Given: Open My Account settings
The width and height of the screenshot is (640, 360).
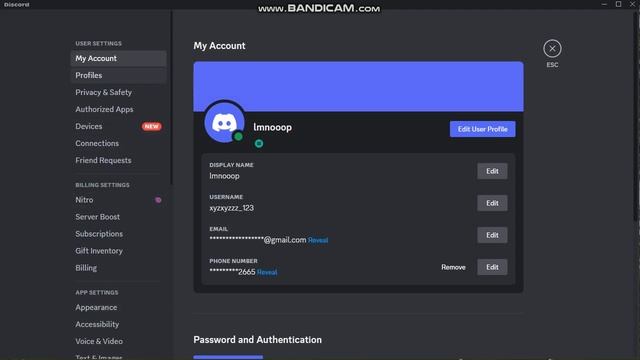Looking at the screenshot, I should 118,58.
